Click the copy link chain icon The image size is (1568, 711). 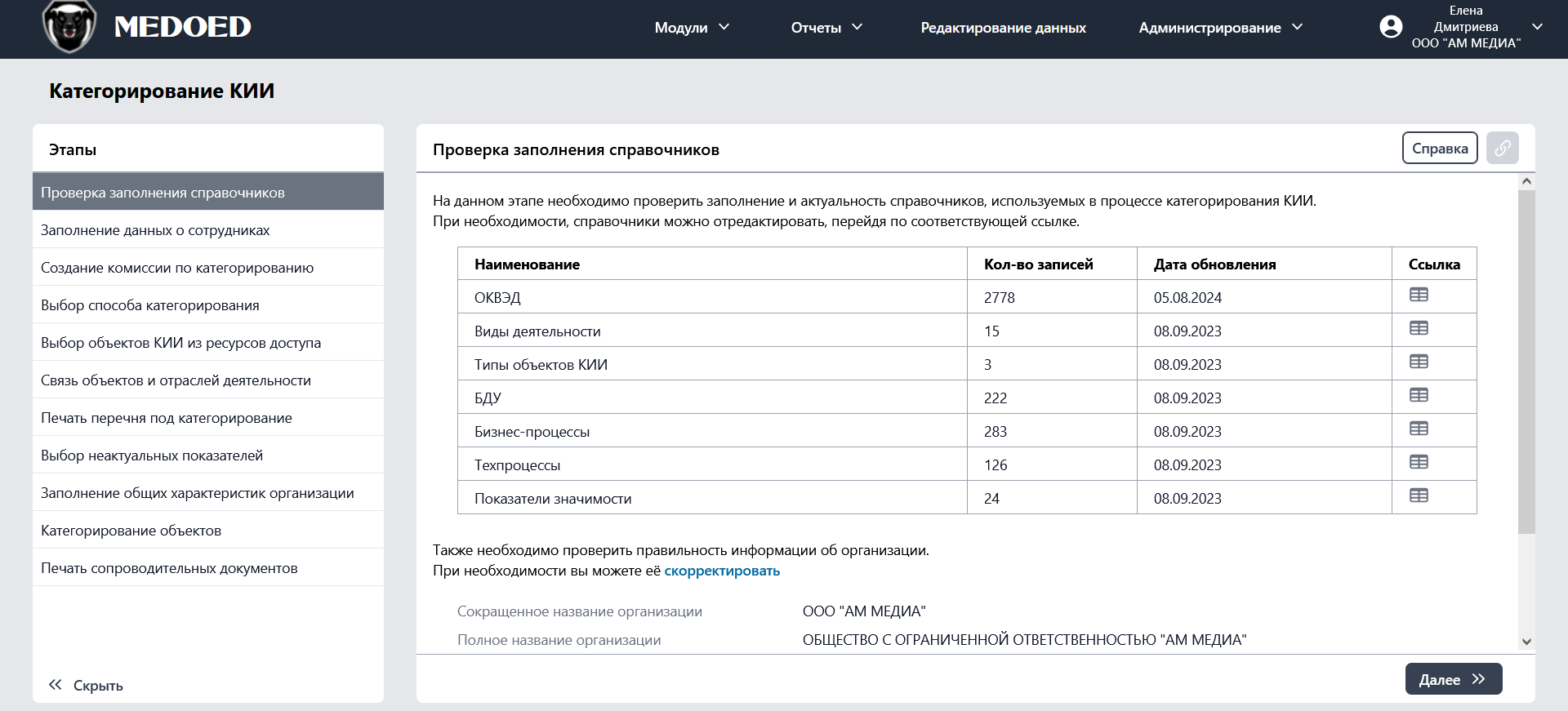click(1502, 149)
